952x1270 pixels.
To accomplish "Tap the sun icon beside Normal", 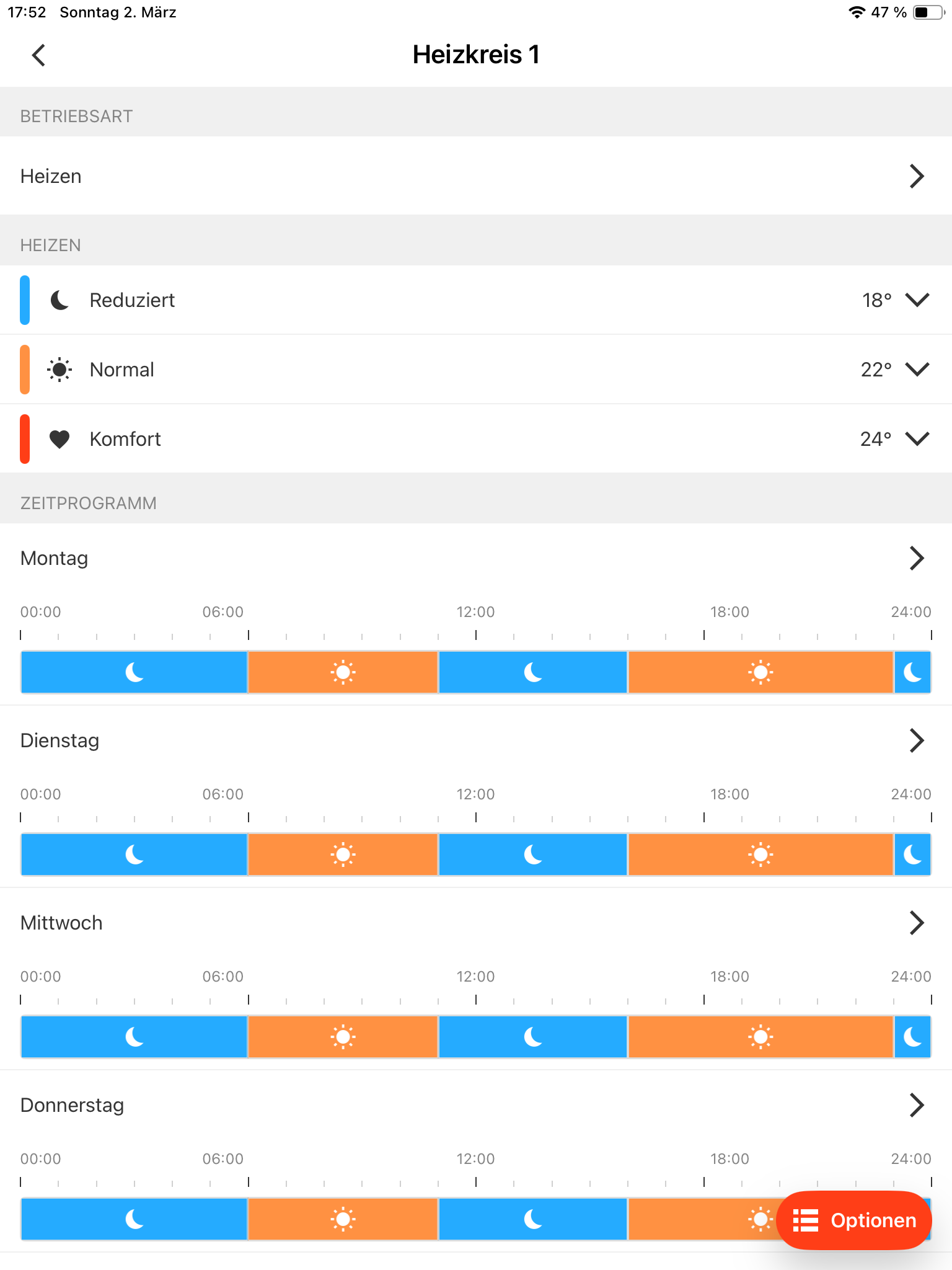I will point(59,370).
